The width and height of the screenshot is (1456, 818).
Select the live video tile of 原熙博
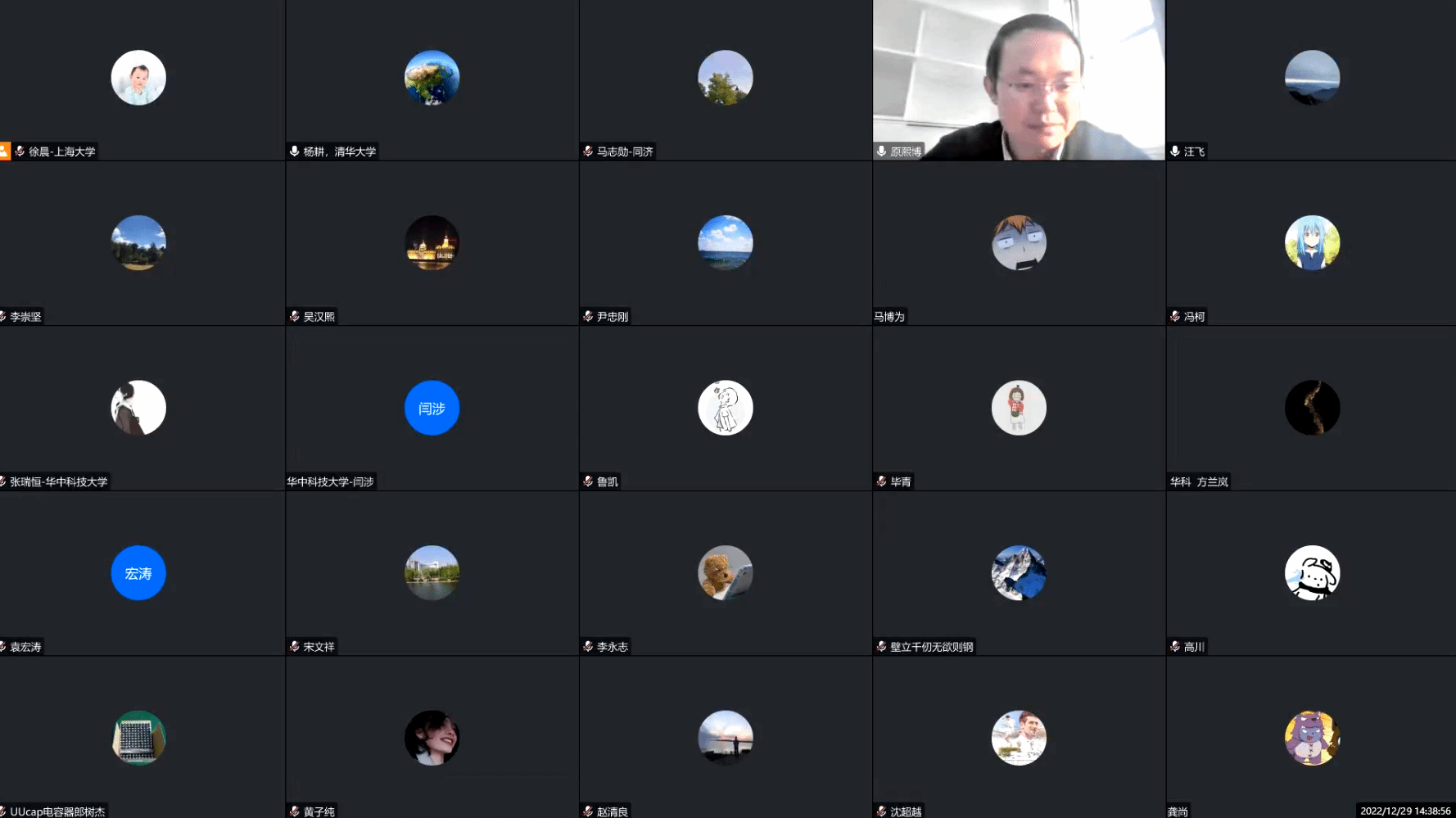1019,79
